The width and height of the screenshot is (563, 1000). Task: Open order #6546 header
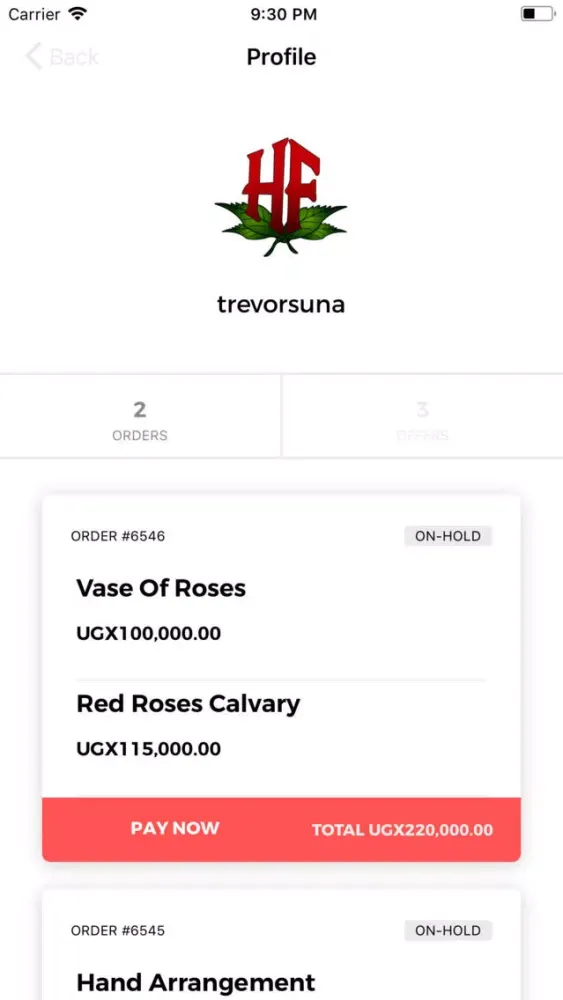coord(118,536)
